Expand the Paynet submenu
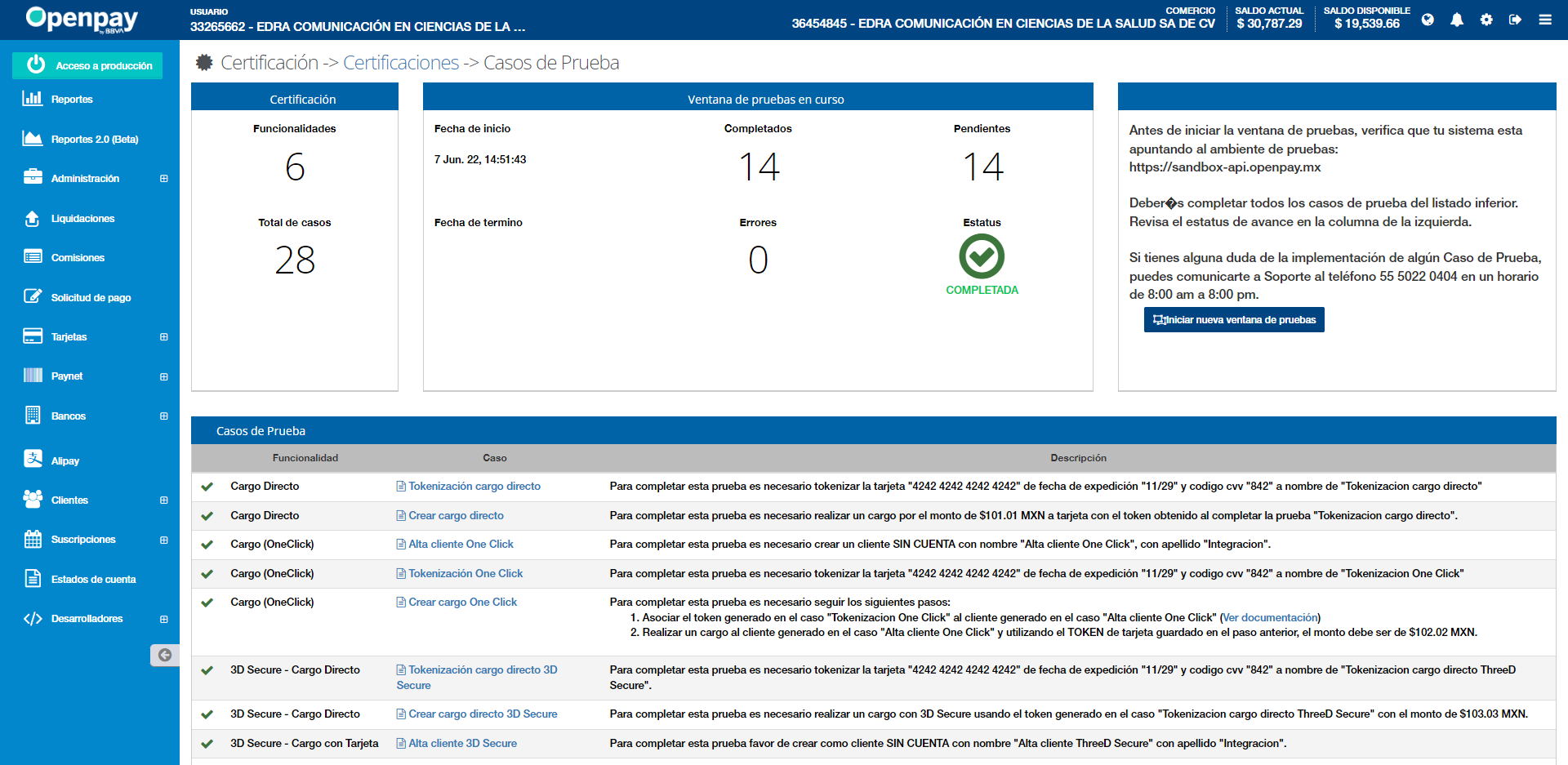Image resolution: width=1568 pixels, height=765 pixels. point(164,377)
